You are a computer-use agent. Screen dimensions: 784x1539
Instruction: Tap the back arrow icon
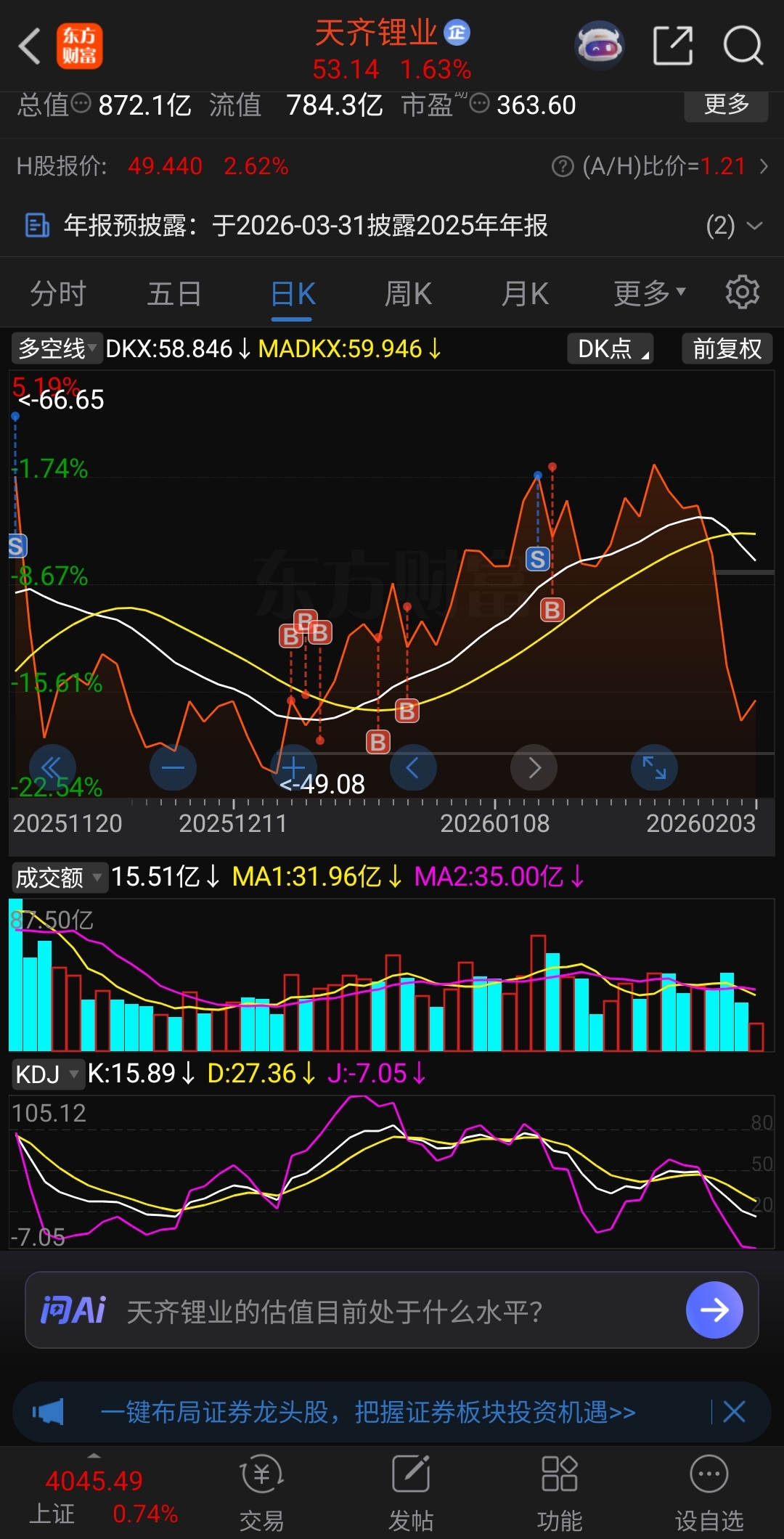click(29, 46)
